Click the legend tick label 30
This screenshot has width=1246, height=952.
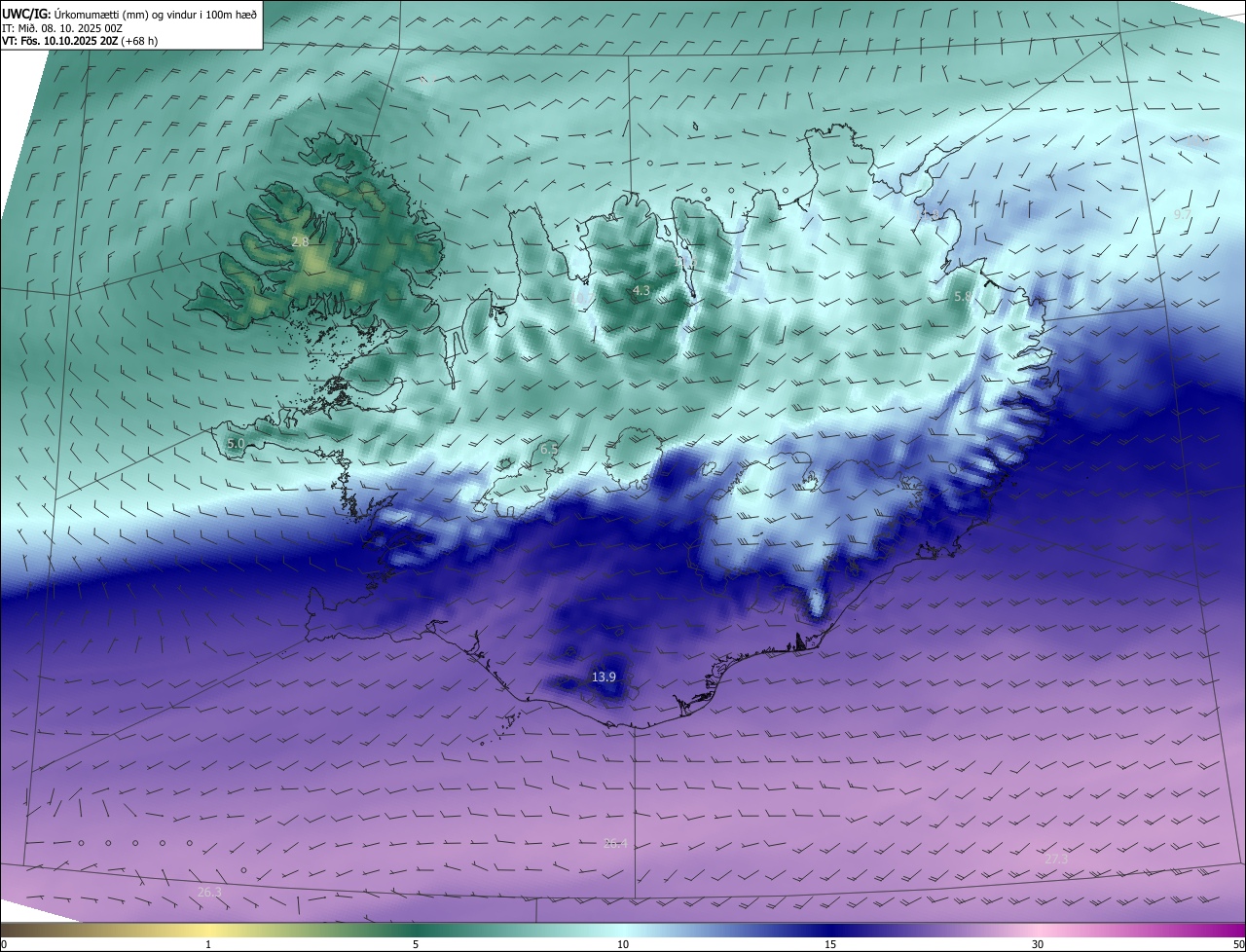click(1038, 944)
